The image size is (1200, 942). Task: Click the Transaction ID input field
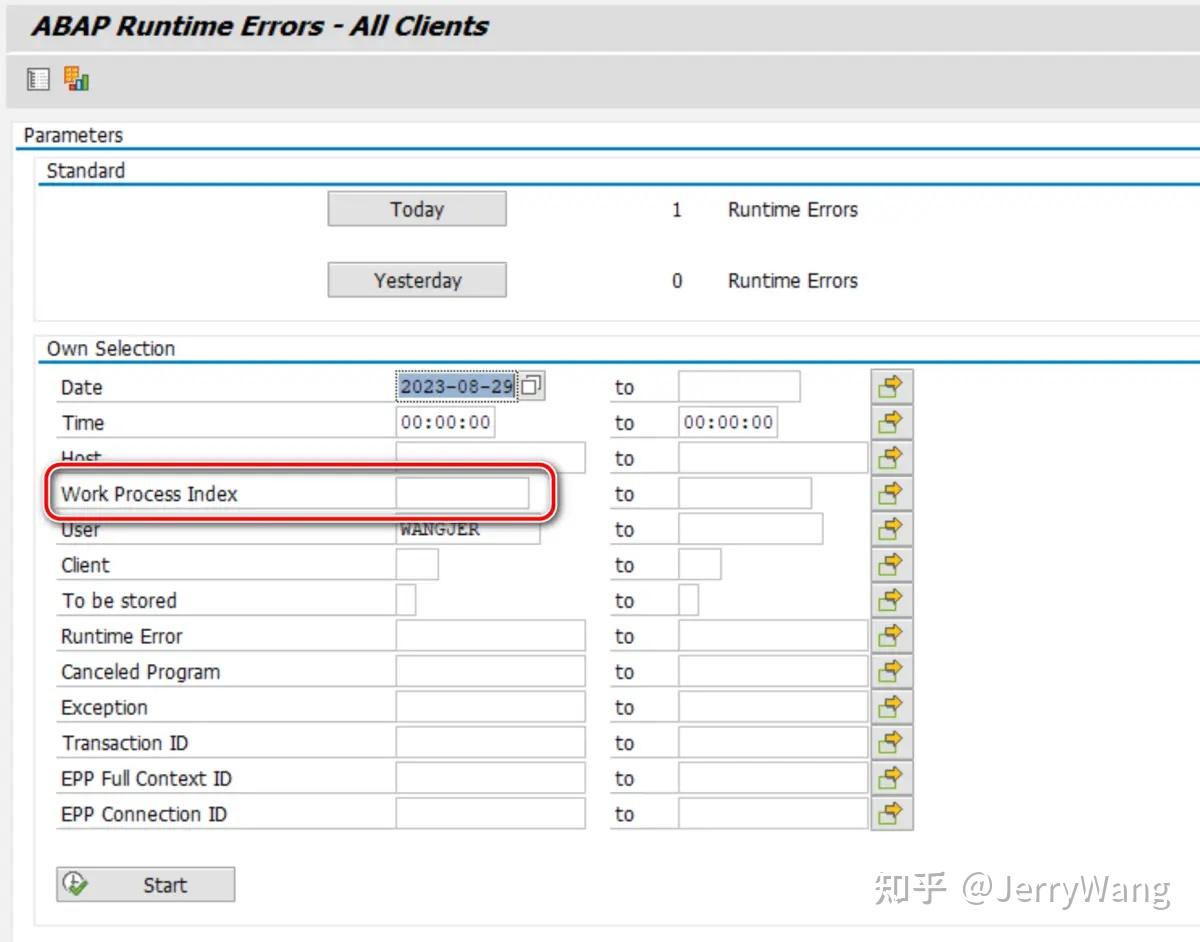pos(490,742)
